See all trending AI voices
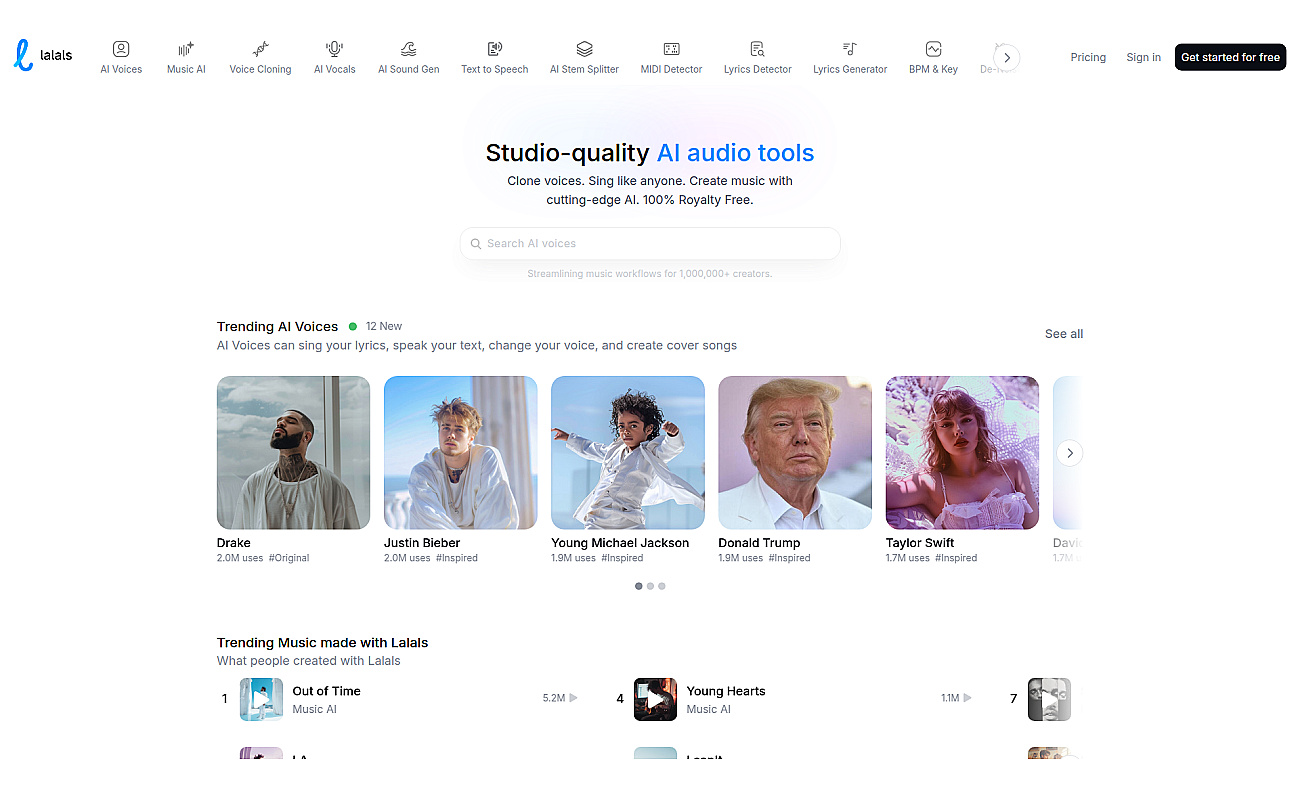Screen dimensions: 1300x788 (x=1064, y=334)
